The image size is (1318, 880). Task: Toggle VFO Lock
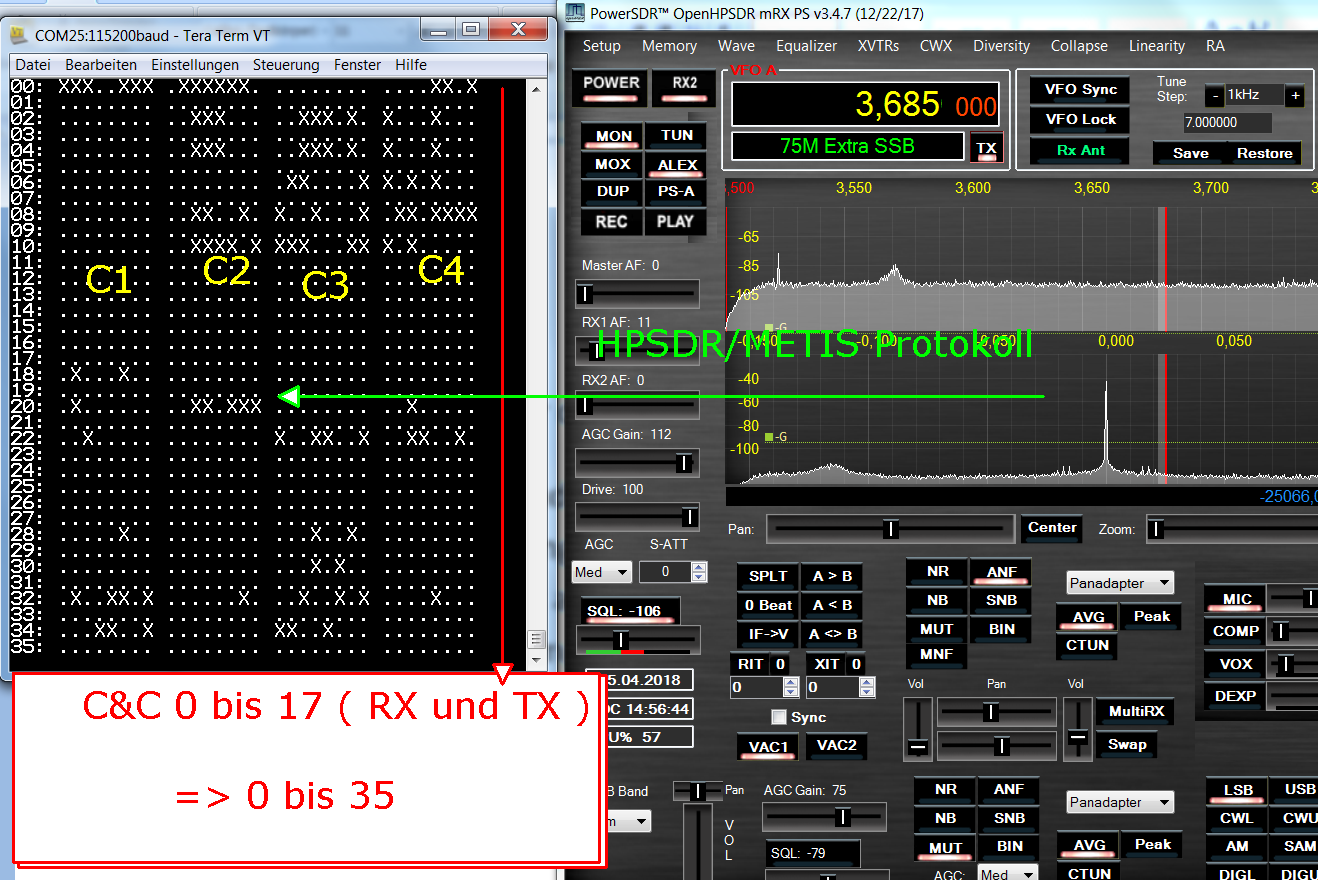pos(1080,120)
